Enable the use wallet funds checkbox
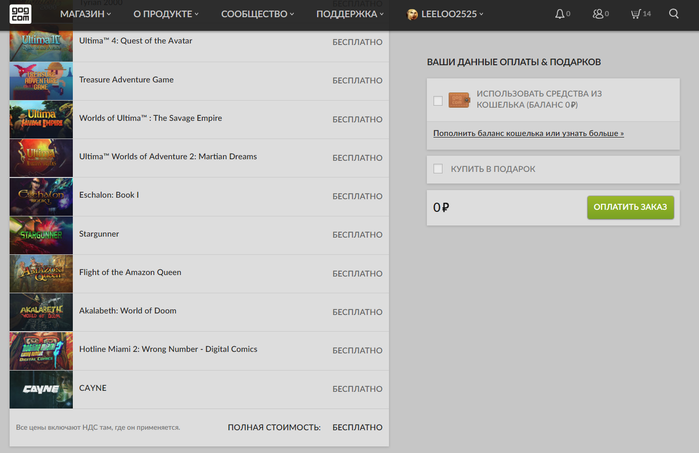This screenshot has width=699, height=453. pos(438,101)
